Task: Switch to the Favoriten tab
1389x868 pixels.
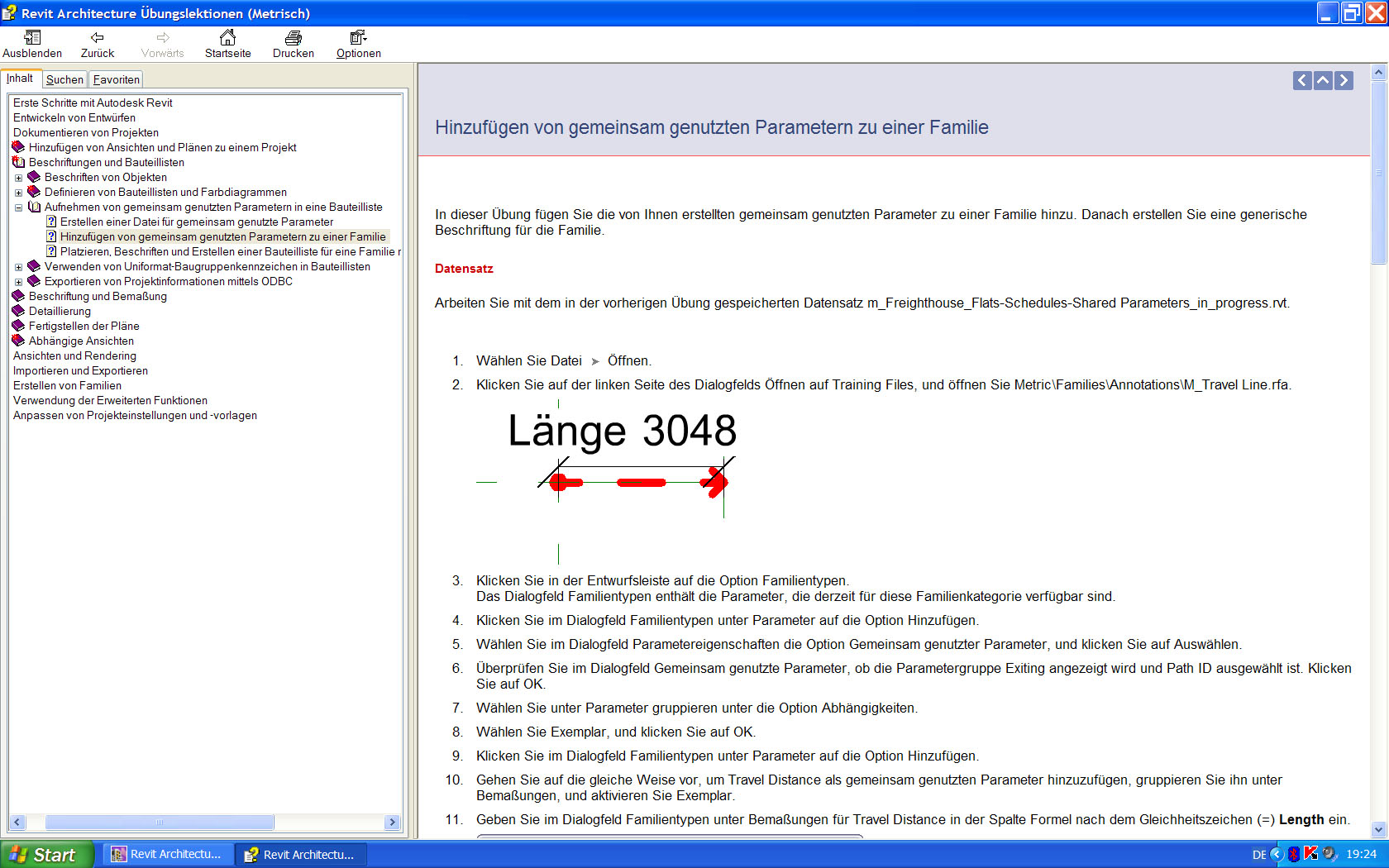Action: coord(116,79)
